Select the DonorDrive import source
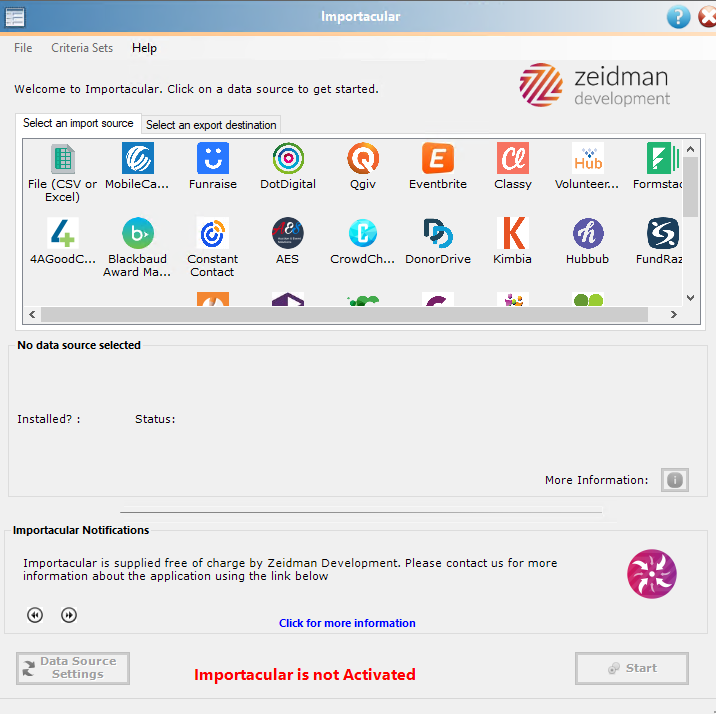The width and height of the screenshot is (716, 714). coord(437,241)
